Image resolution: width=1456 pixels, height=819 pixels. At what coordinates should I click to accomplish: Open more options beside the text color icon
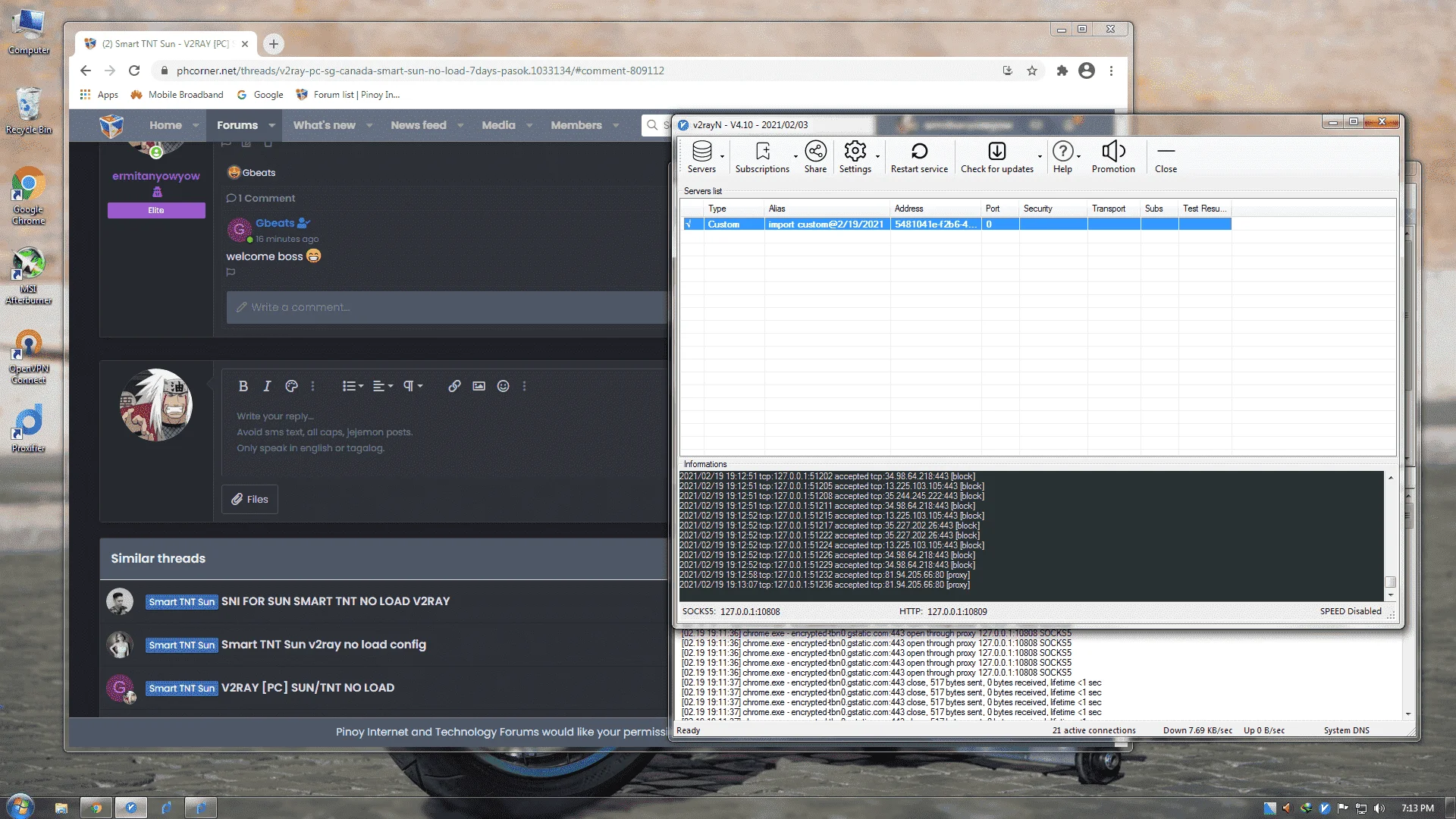coord(312,386)
